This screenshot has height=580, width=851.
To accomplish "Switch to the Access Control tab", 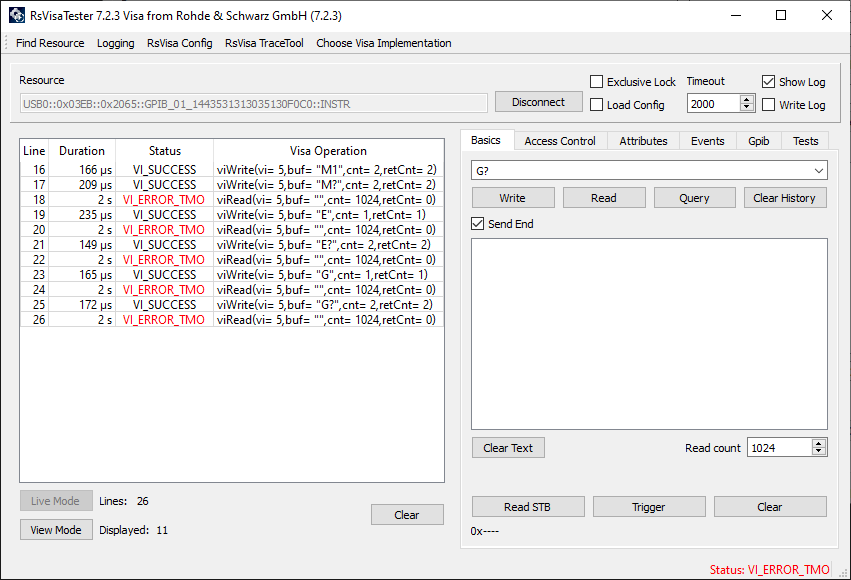I will [560, 141].
